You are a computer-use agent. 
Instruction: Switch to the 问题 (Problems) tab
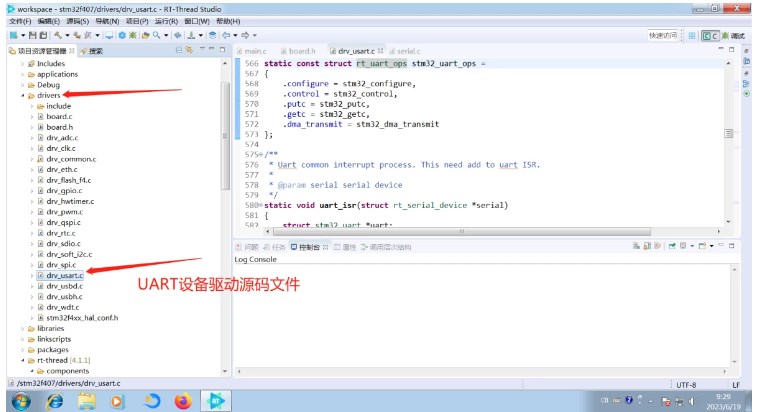pos(247,247)
